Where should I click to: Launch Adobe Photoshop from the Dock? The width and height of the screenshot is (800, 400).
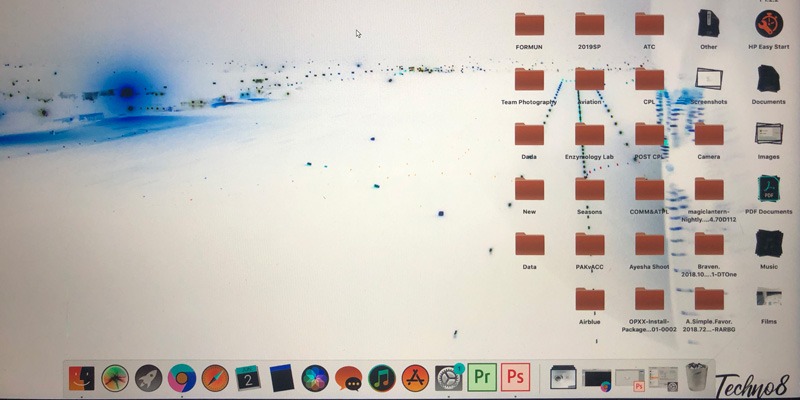click(x=515, y=378)
